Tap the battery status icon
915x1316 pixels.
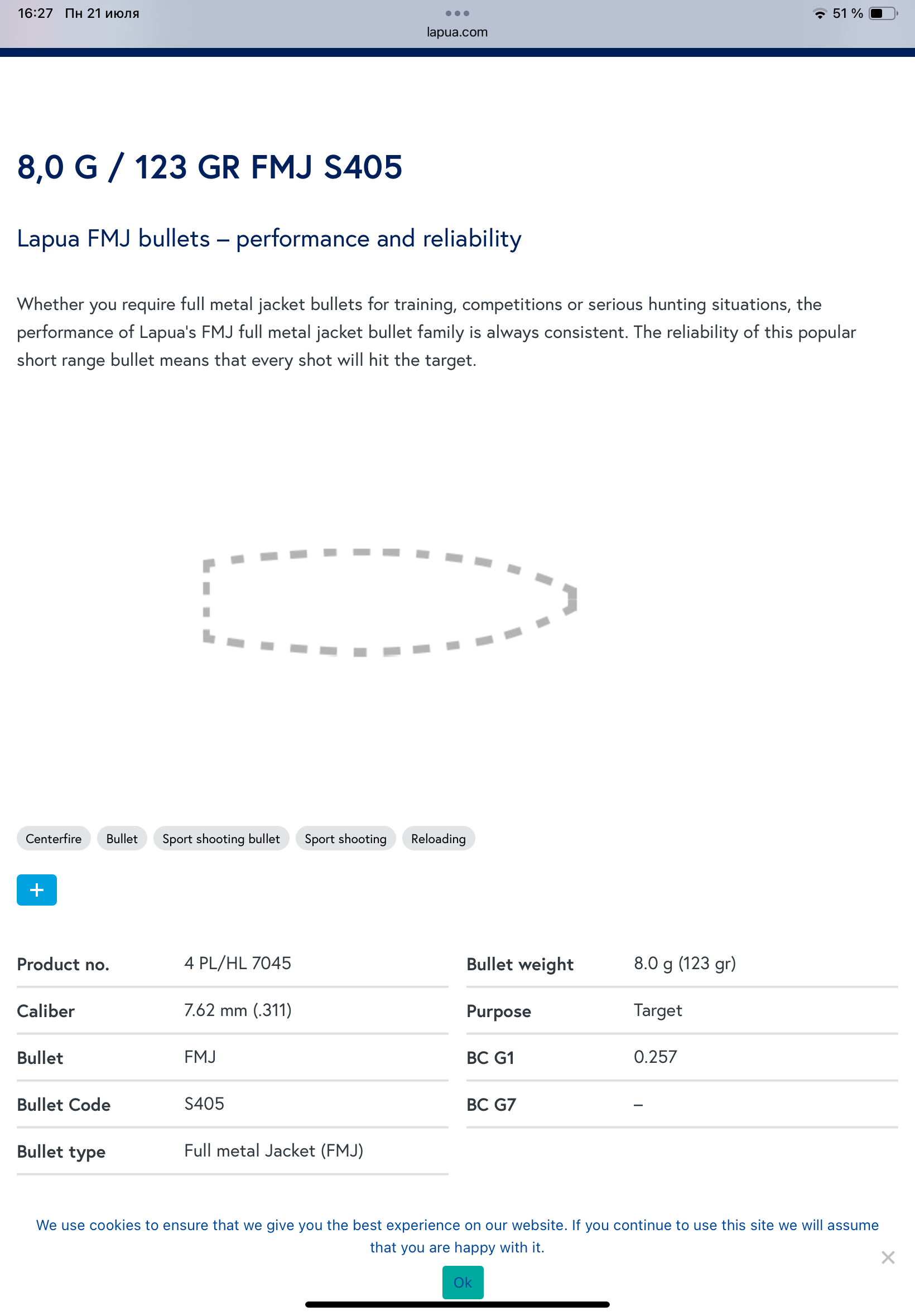tap(883, 13)
